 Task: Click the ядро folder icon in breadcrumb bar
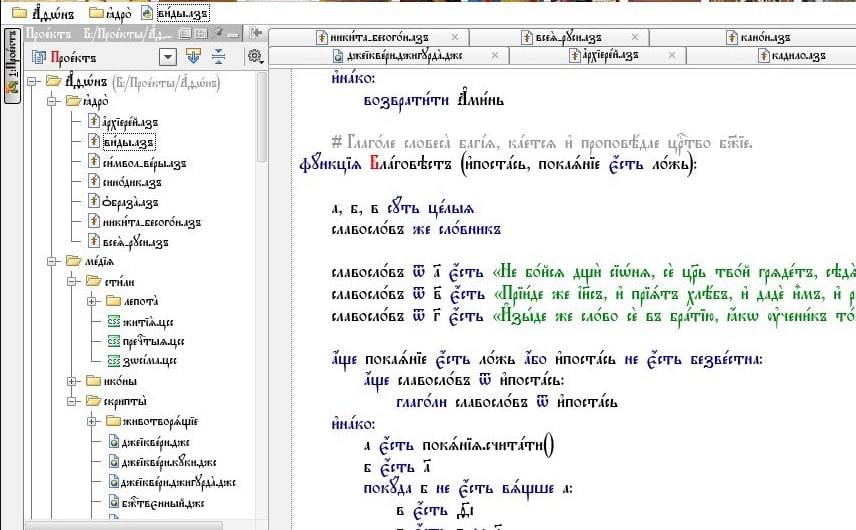coord(96,13)
